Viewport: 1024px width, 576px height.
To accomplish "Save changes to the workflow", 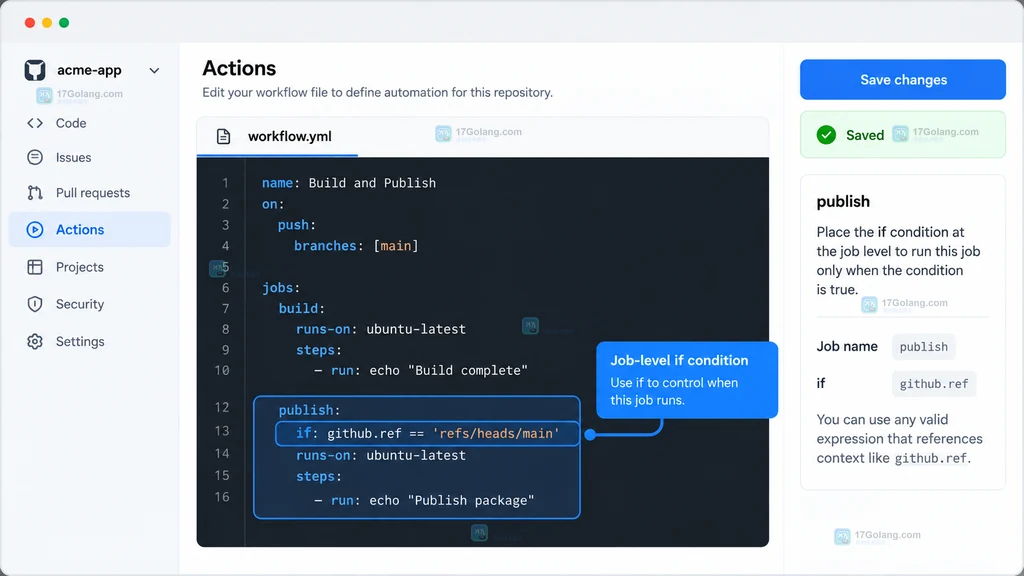I will tap(903, 80).
